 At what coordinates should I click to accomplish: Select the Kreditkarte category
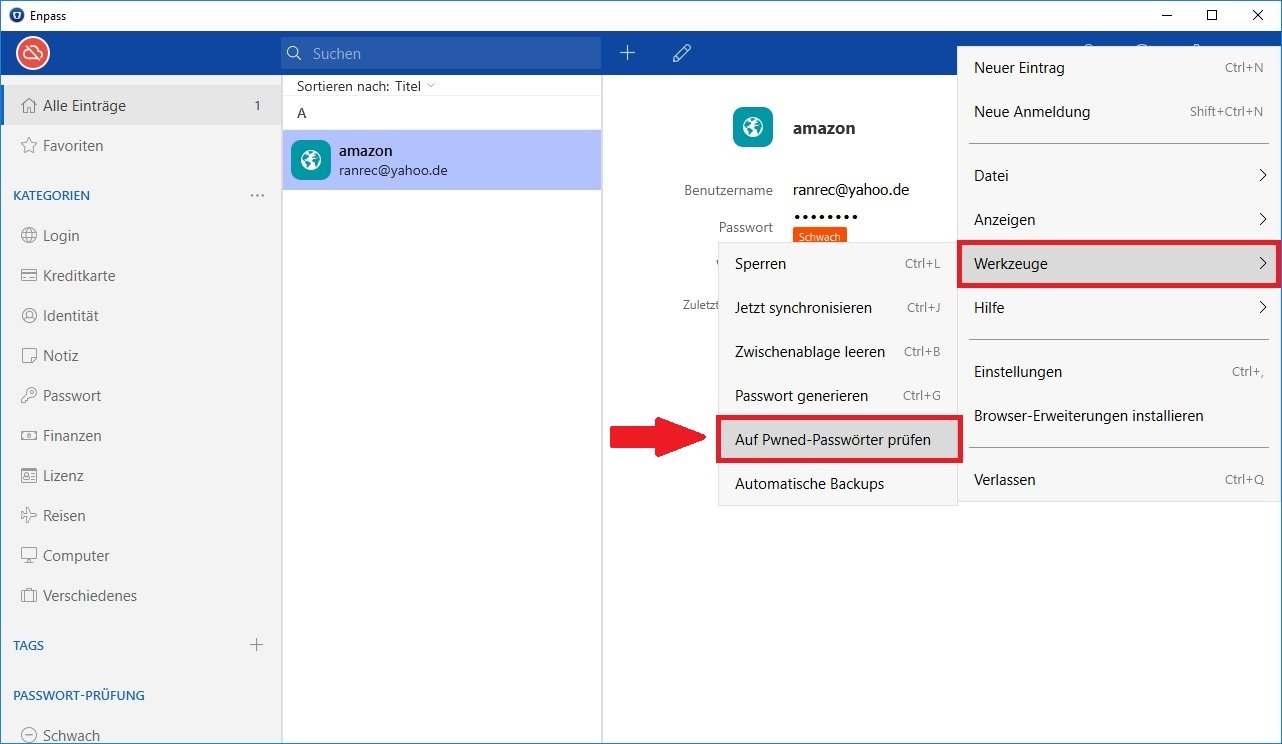point(141,275)
